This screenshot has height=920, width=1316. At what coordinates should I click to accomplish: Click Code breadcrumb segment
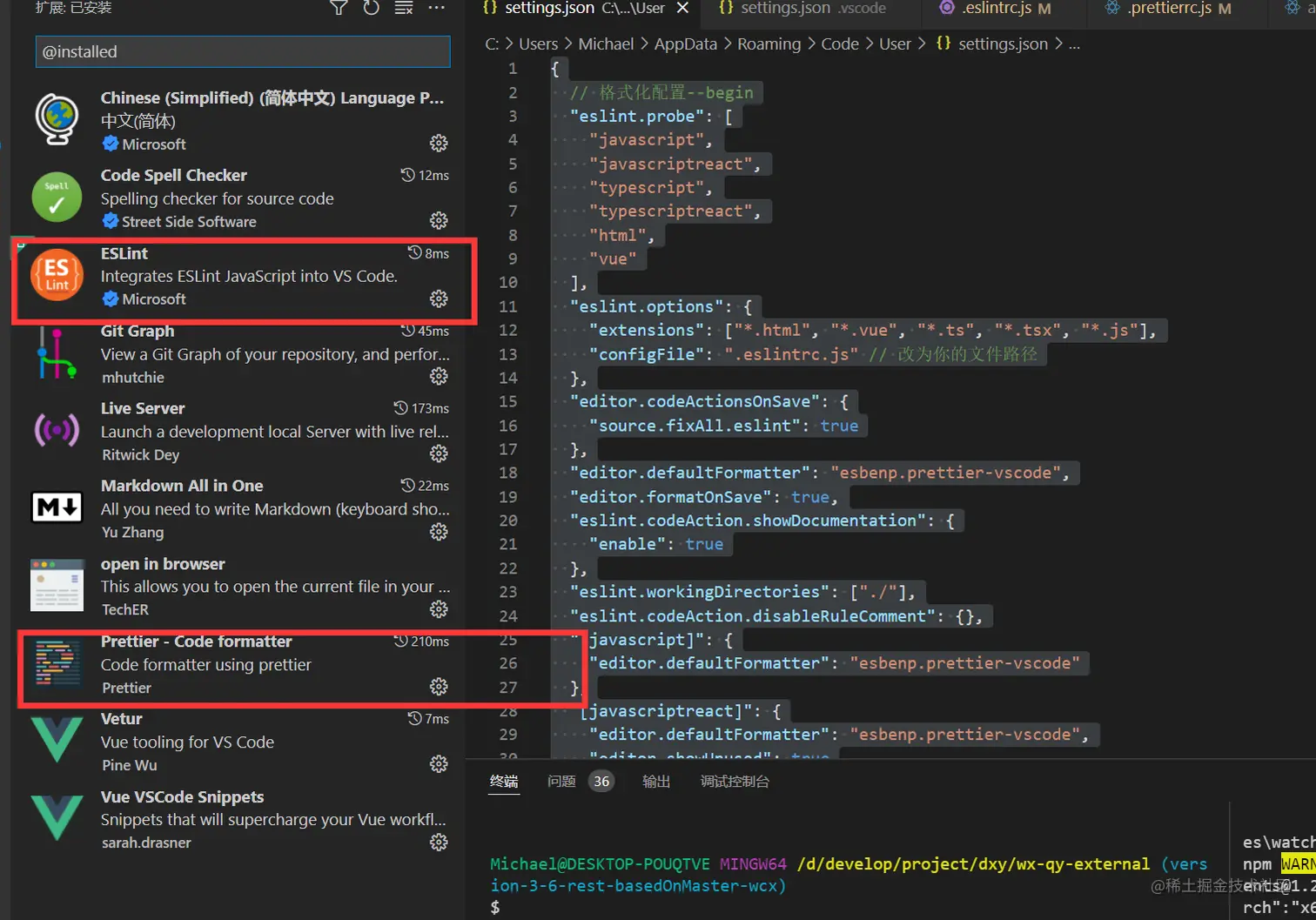tap(840, 44)
